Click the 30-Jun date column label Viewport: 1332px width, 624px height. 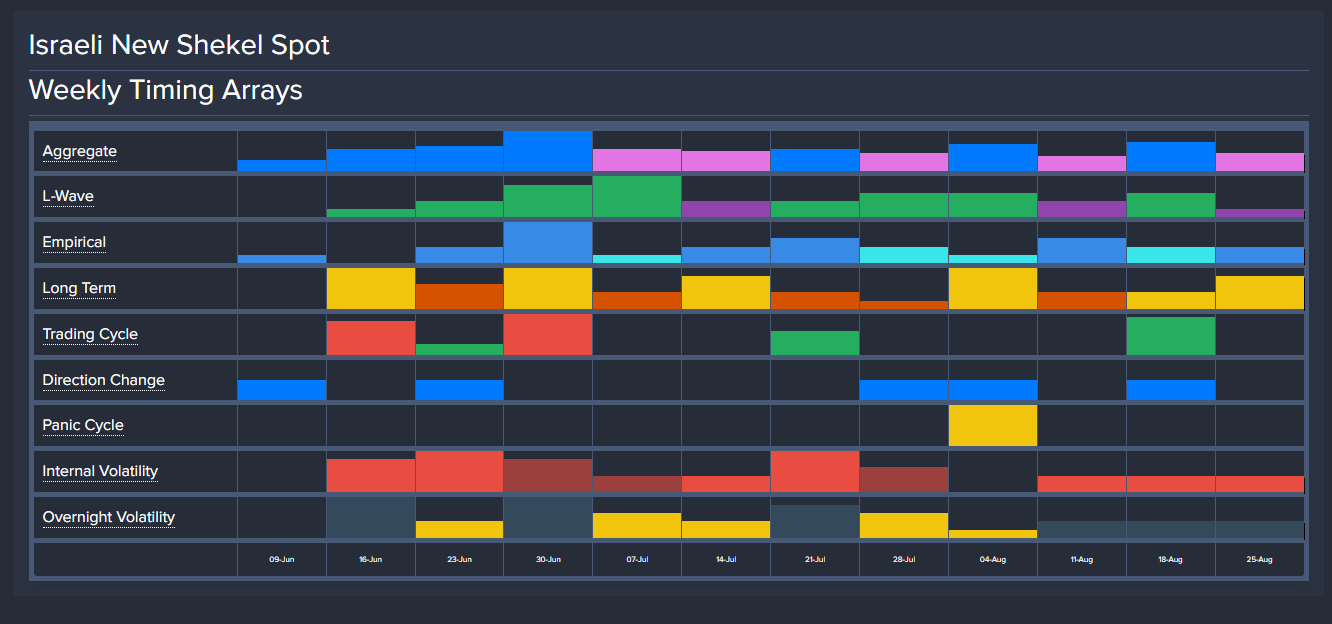click(x=548, y=560)
